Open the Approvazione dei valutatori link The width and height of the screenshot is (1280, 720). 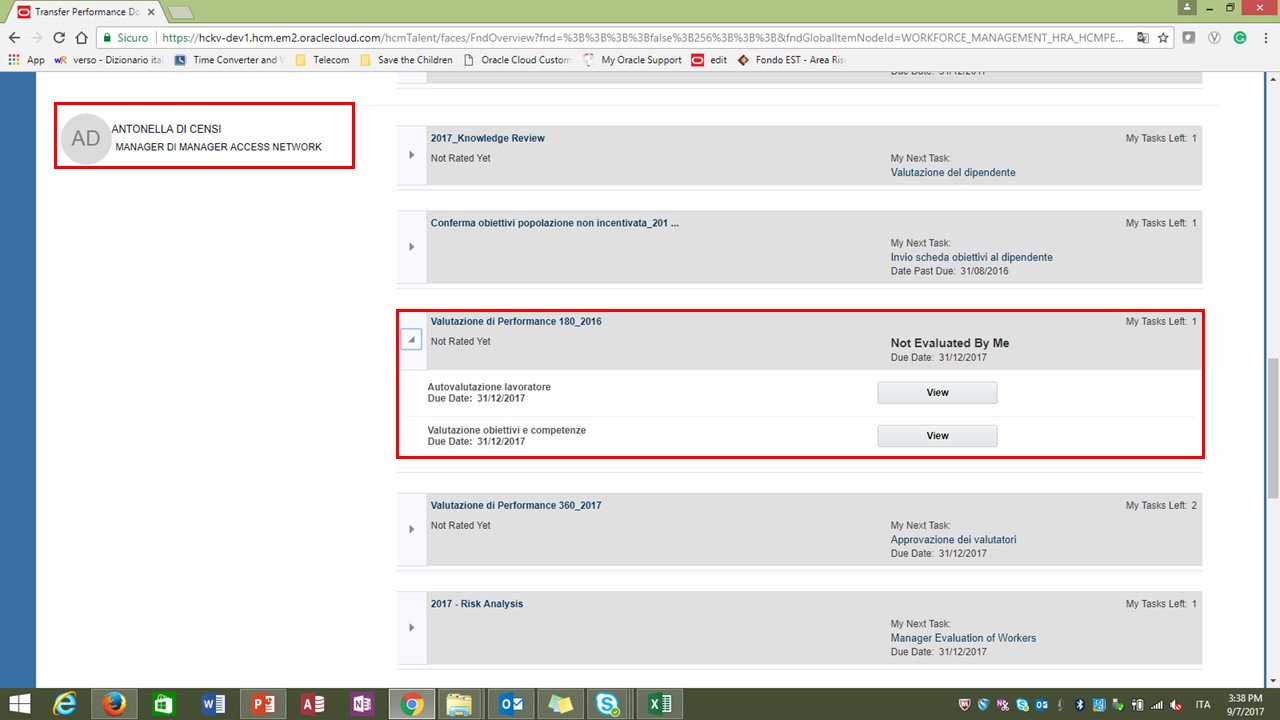[954, 540]
